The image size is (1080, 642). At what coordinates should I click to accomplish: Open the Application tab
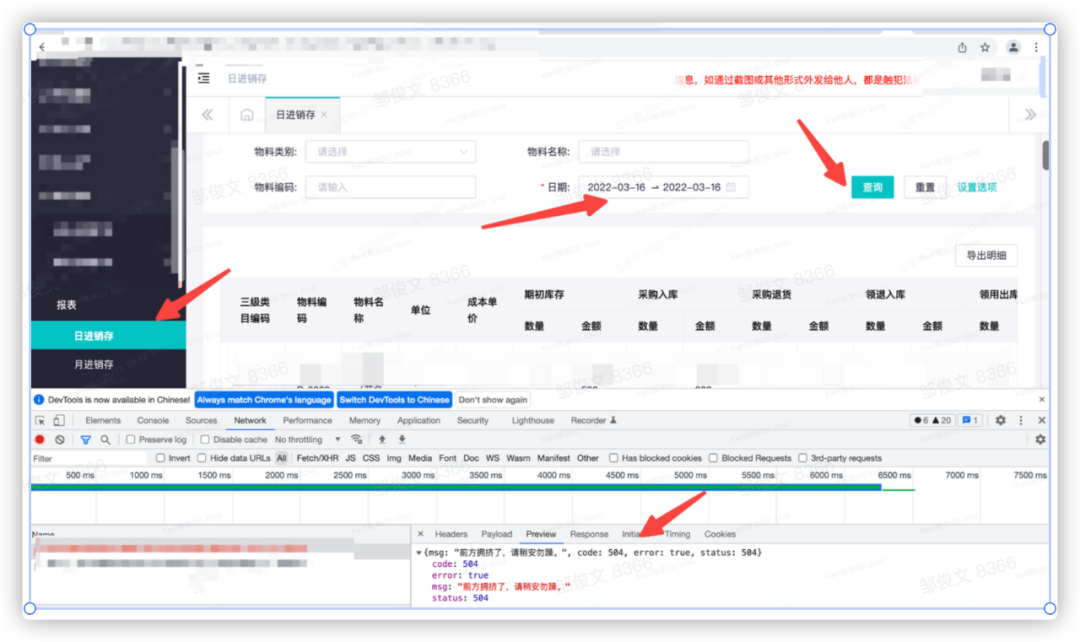[419, 420]
